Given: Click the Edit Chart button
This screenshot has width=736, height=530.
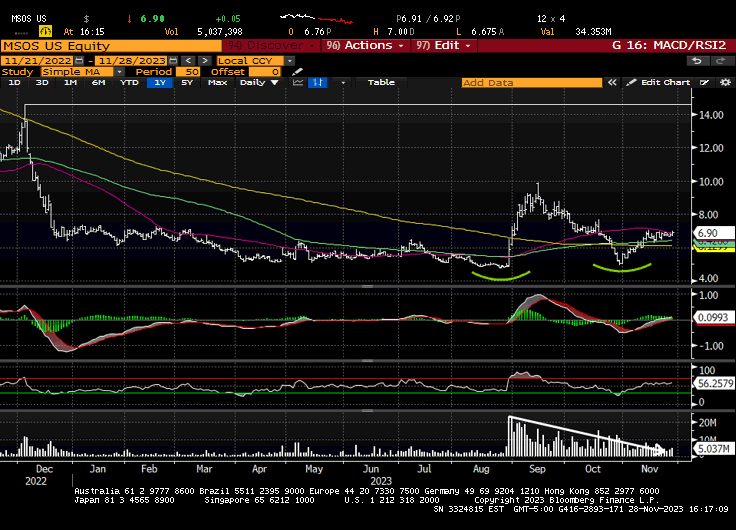Looking at the screenshot, I should click(659, 83).
